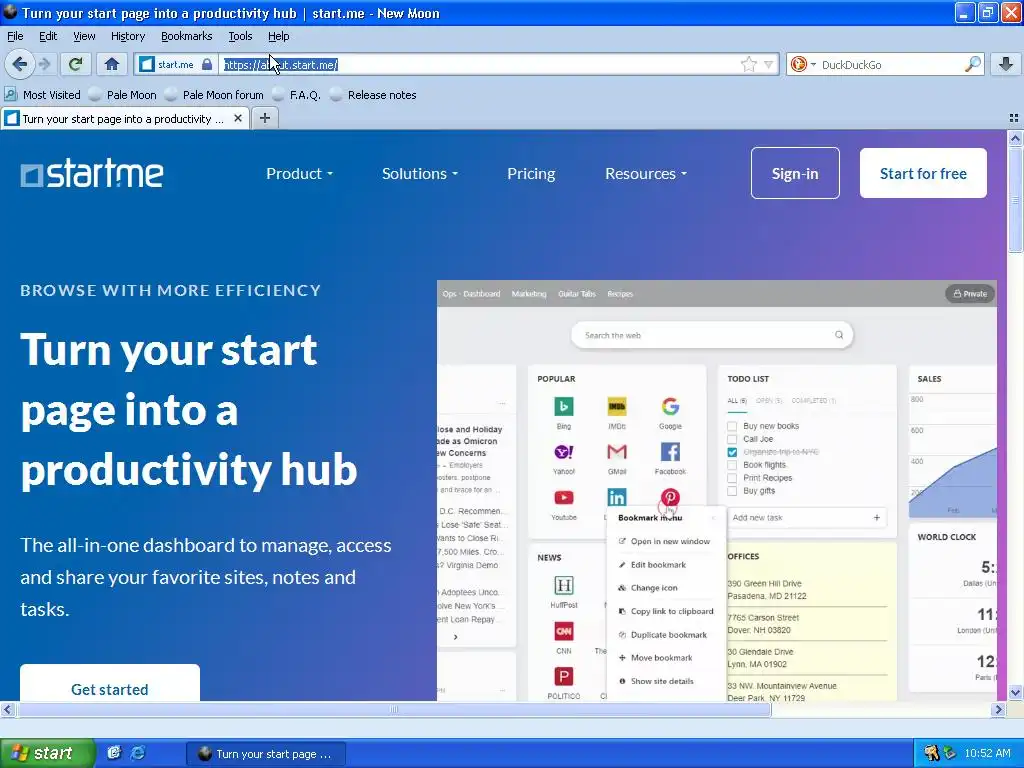Click the second system tray icon
1024x768 pixels.
point(950,753)
